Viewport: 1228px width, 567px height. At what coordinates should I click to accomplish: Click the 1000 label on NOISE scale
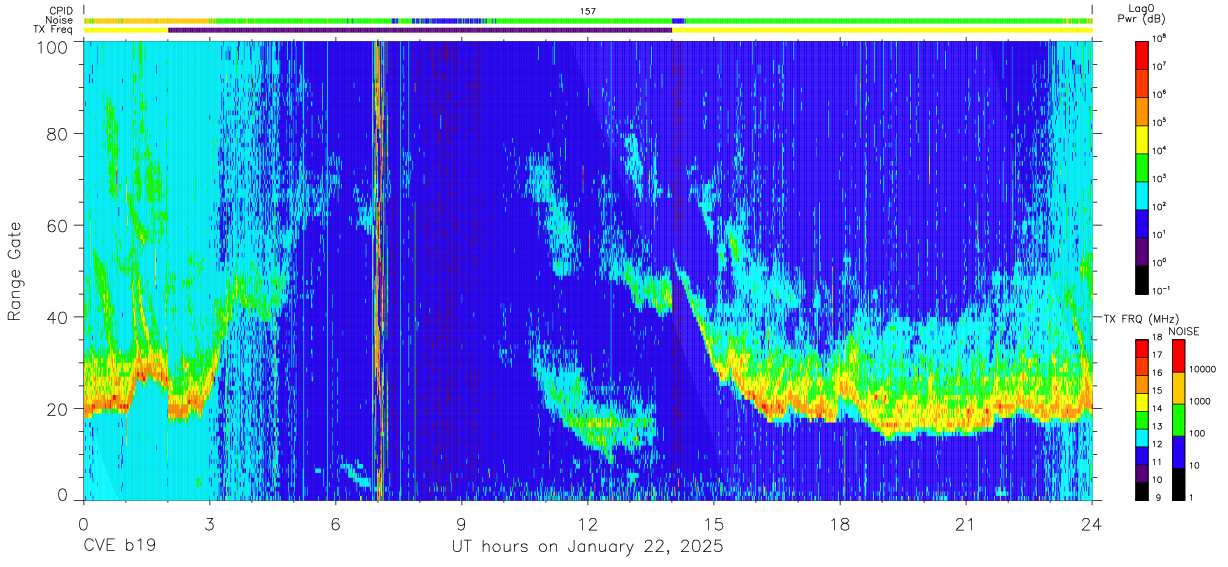[x=1200, y=401]
